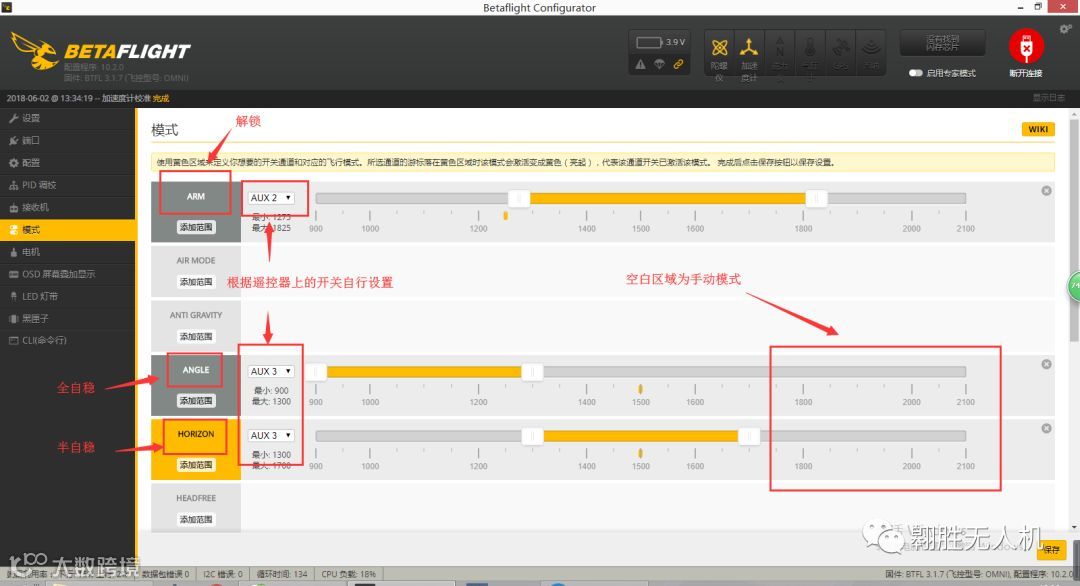
Task: Click the battery voltage indicator icon
Action: (649, 43)
